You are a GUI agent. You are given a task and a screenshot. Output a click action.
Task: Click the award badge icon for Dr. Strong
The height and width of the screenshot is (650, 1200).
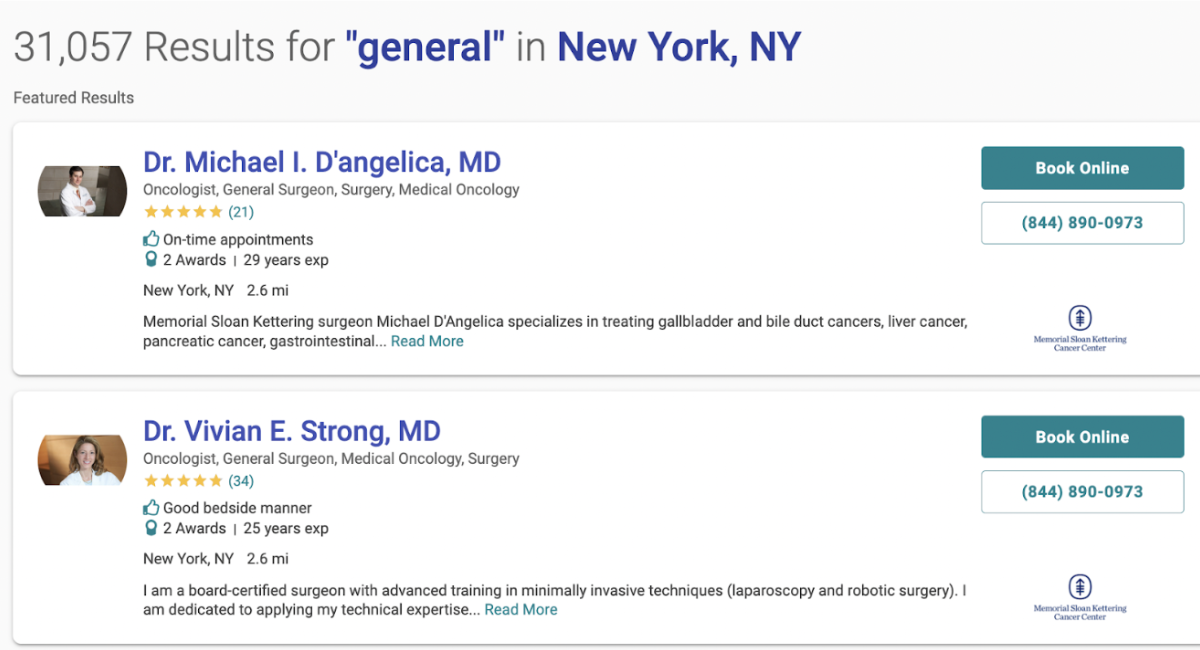pyautogui.click(x=151, y=528)
